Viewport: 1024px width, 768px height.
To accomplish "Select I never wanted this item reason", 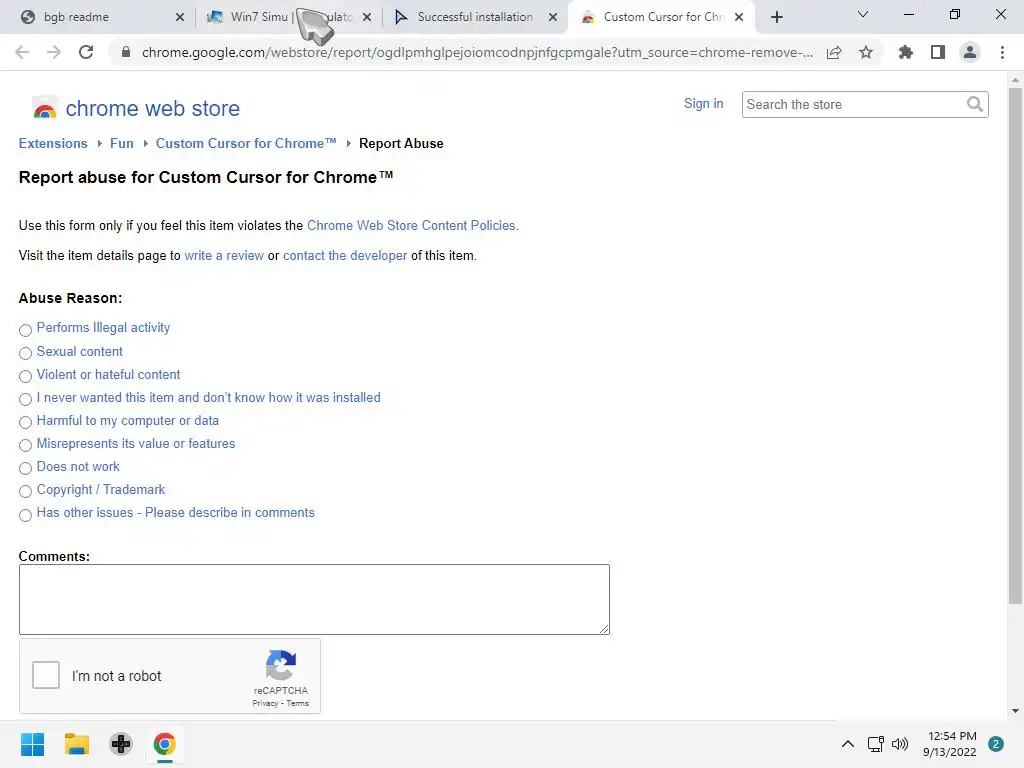I will [x=25, y=399].
